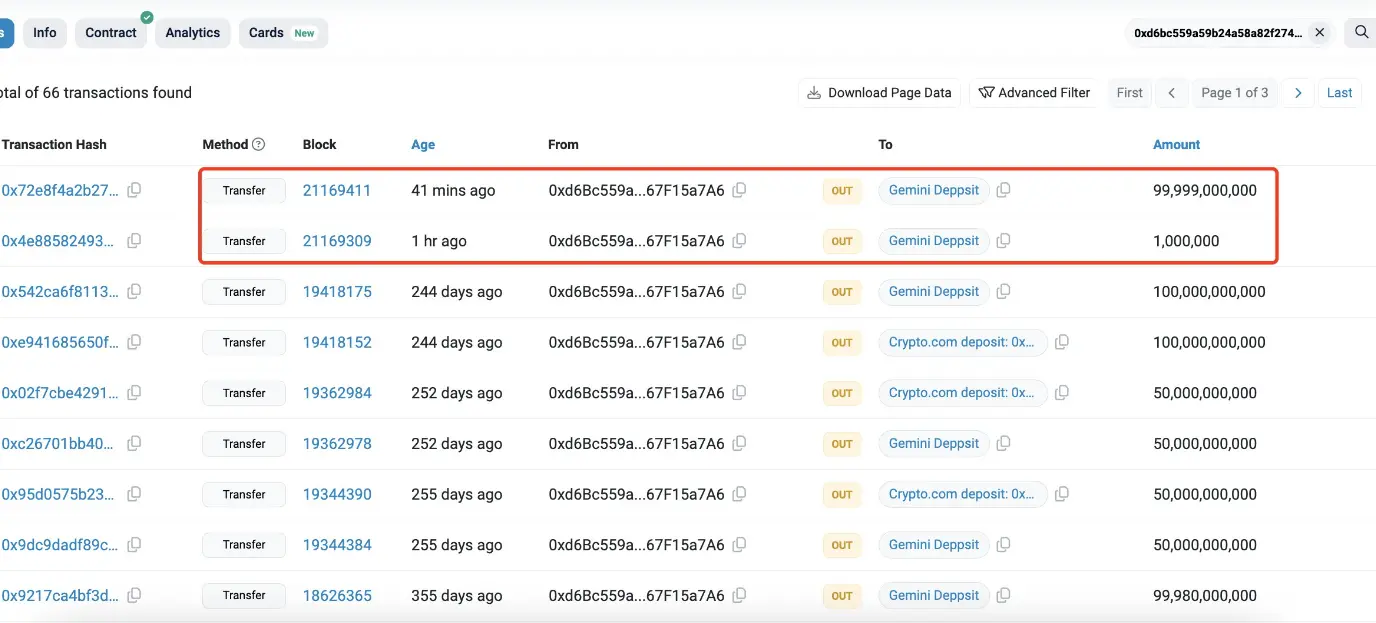Viewport: 1376px width, 623px height.
Task: Copy From address in block 19418152 row
Action: [739, 342]
